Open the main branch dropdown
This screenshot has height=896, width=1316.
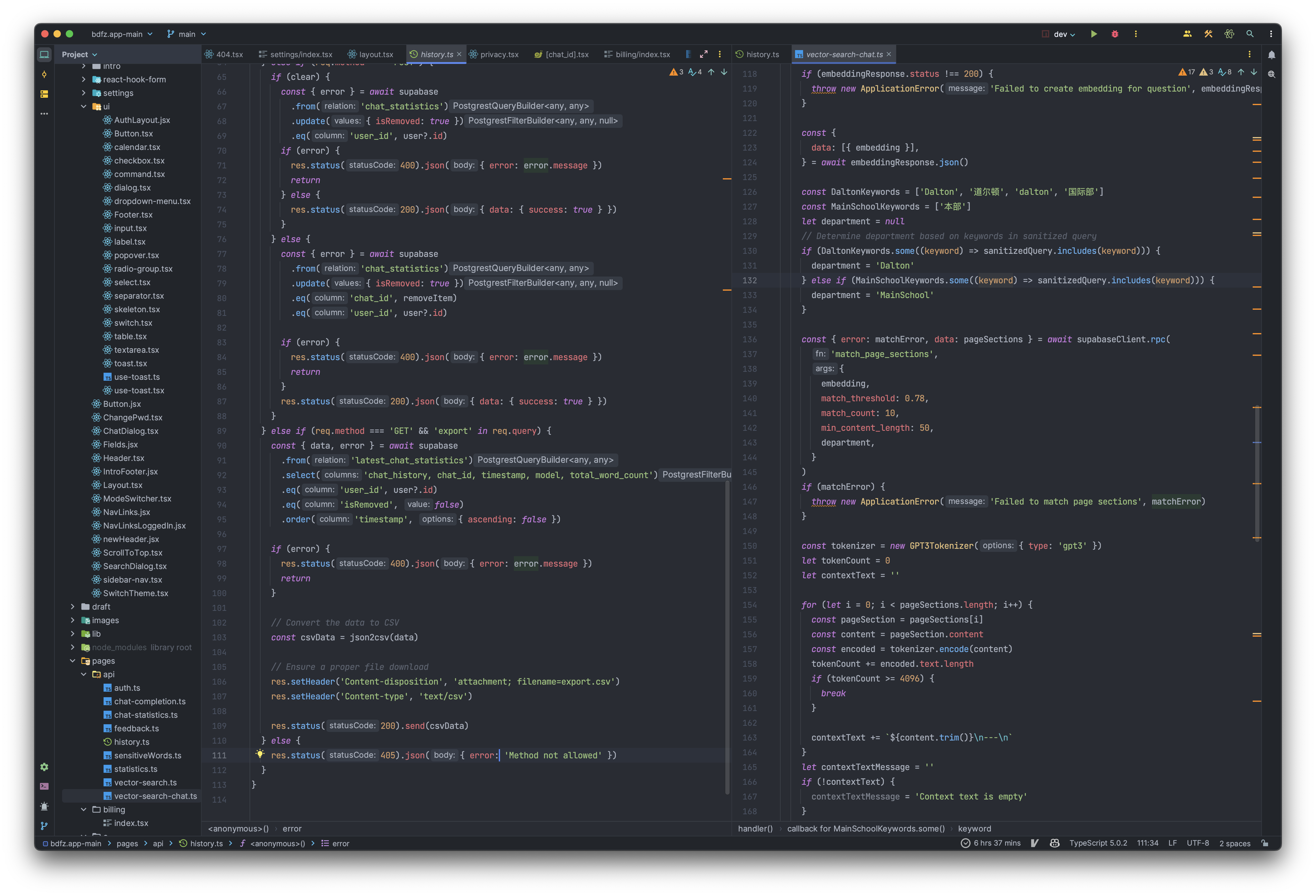pyautogui.click(x=187, y=34)
